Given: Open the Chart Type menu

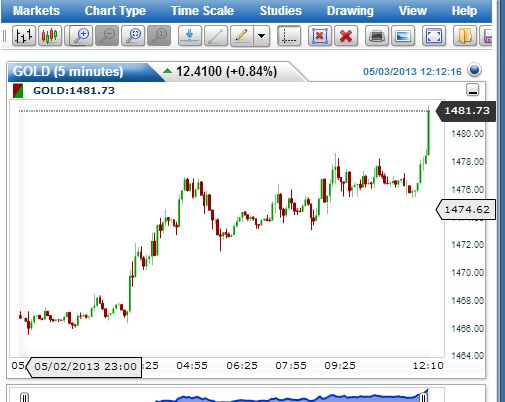Looking at the screenshot, I should (115, 11).
